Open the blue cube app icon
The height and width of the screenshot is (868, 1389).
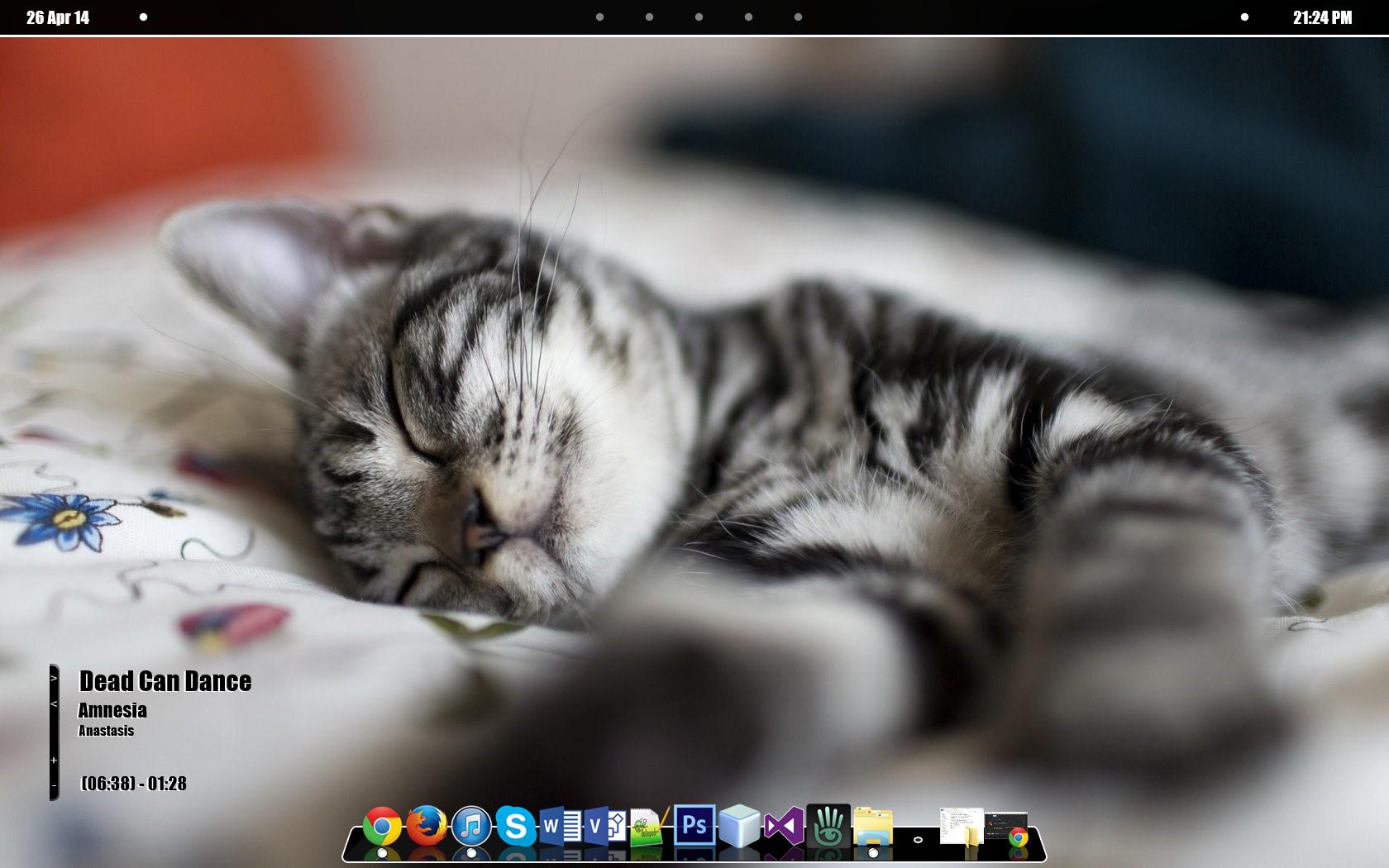point(738,826)
